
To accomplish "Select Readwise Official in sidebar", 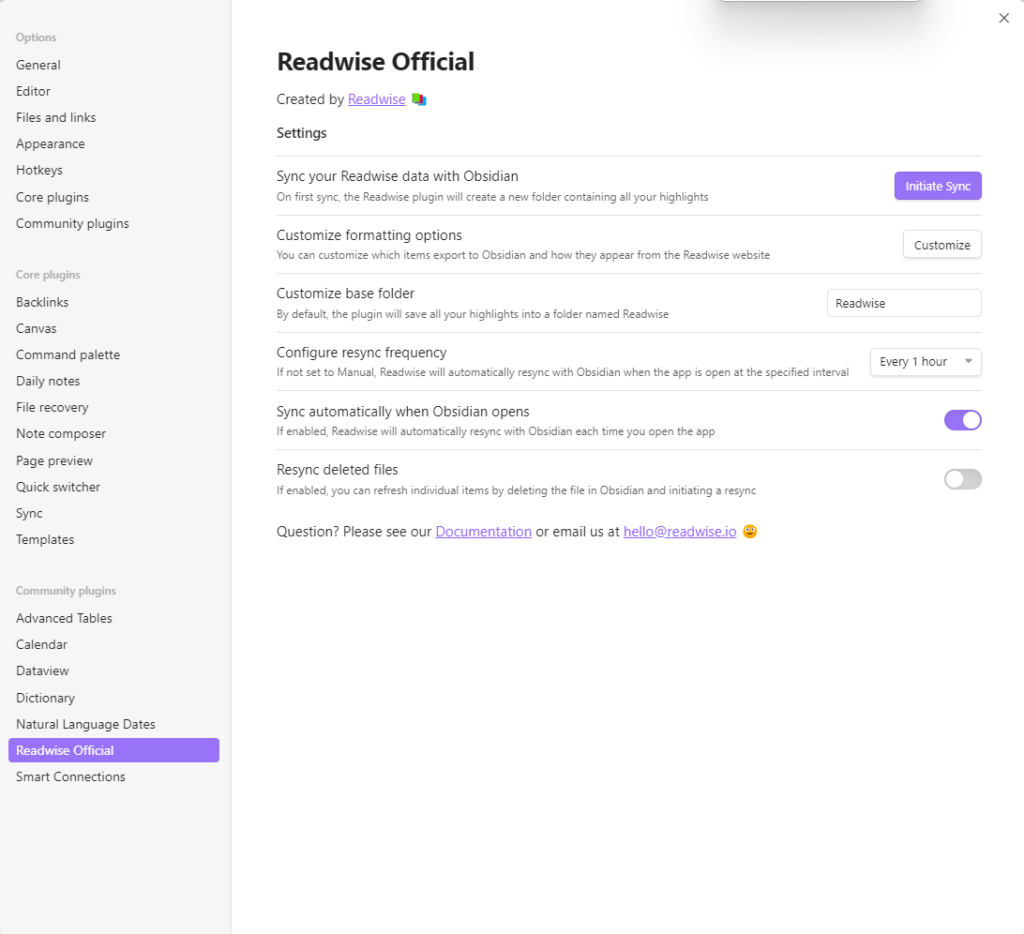I will tap(114, 750).
